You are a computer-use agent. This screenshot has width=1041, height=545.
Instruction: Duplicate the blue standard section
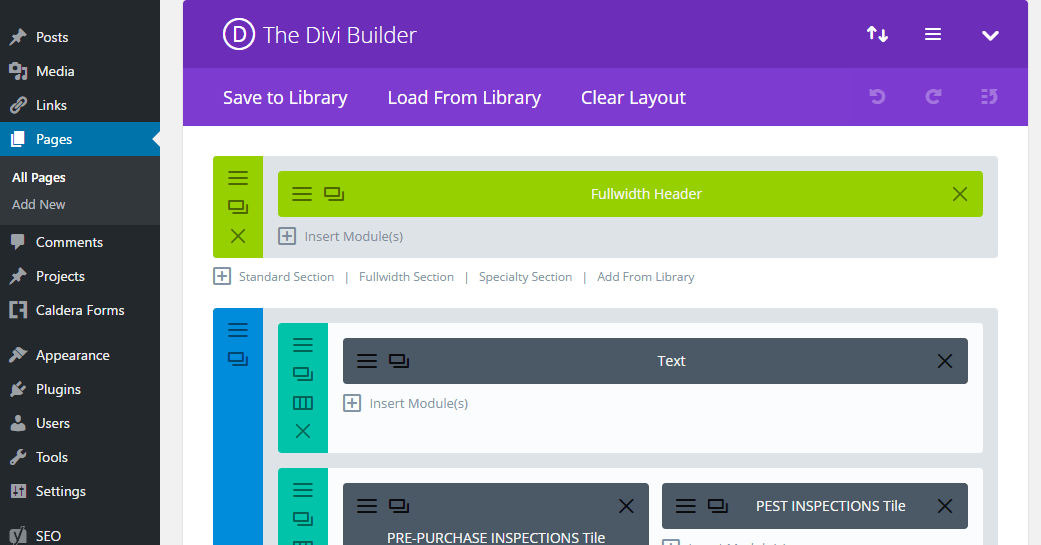[238, 359]
